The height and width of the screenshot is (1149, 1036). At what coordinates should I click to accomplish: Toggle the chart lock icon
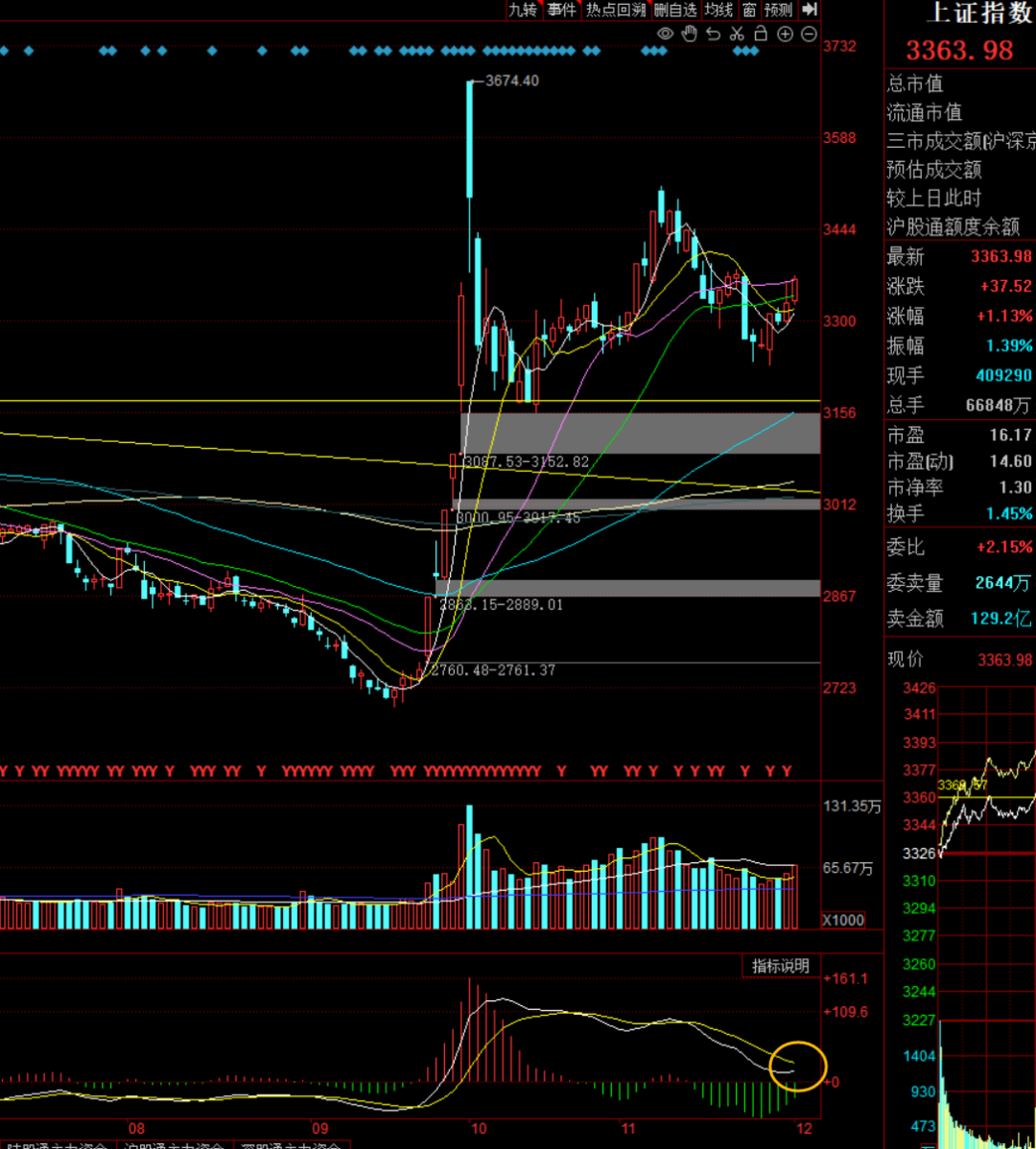coord(761,35)
